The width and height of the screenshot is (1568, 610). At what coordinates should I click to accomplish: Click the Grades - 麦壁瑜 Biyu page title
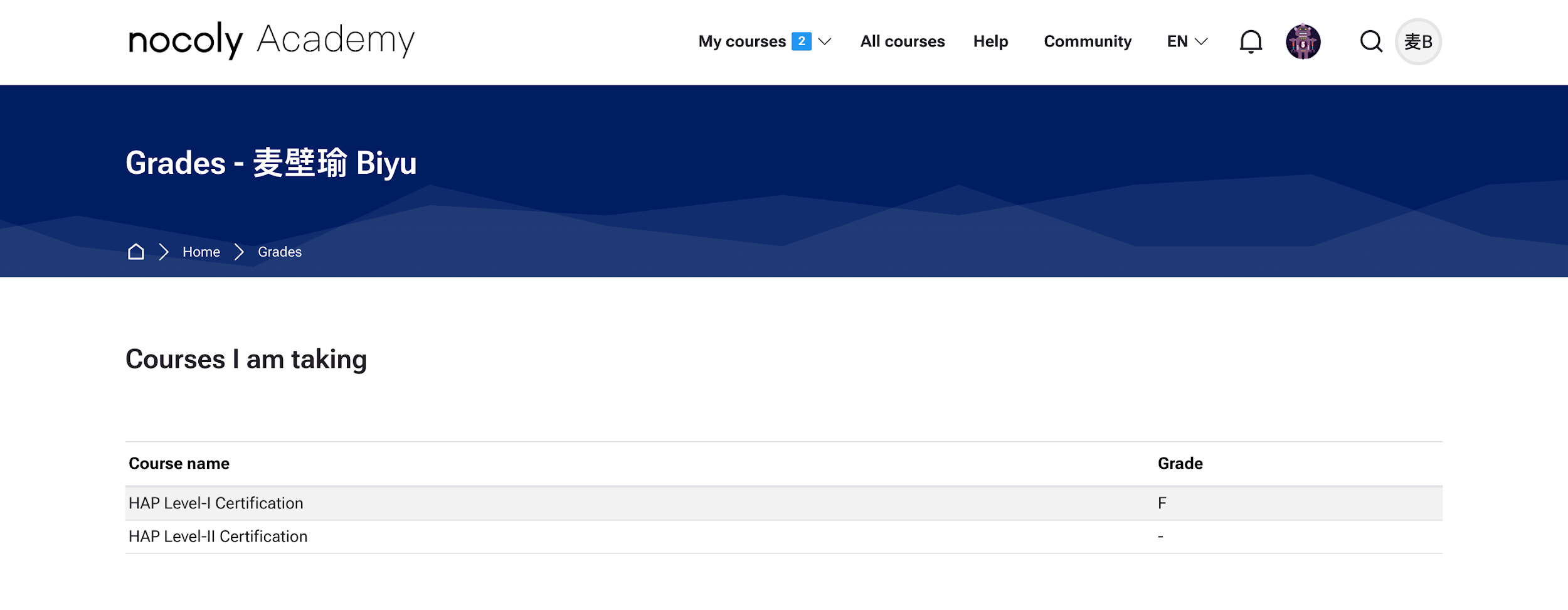271,163
